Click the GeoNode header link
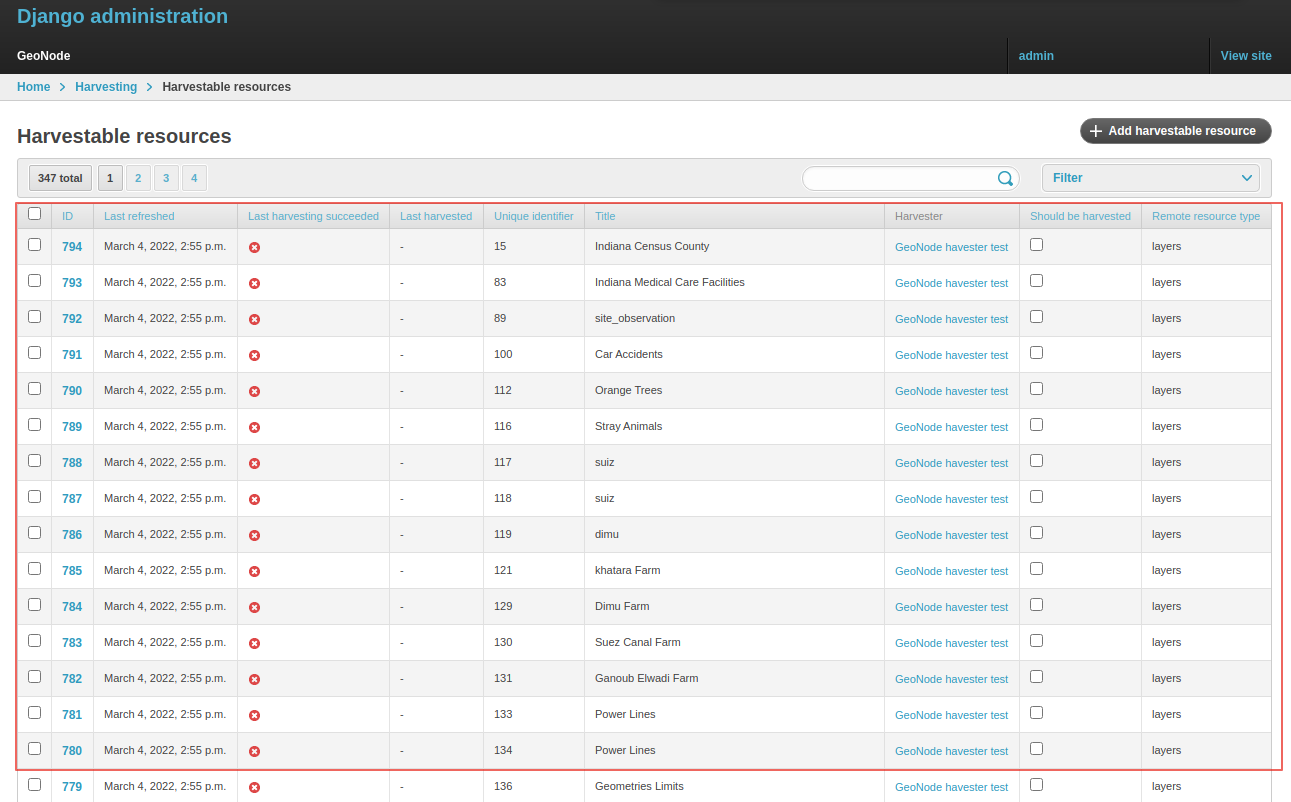This screenshot has height=802, width=1291. coord(44,56)
